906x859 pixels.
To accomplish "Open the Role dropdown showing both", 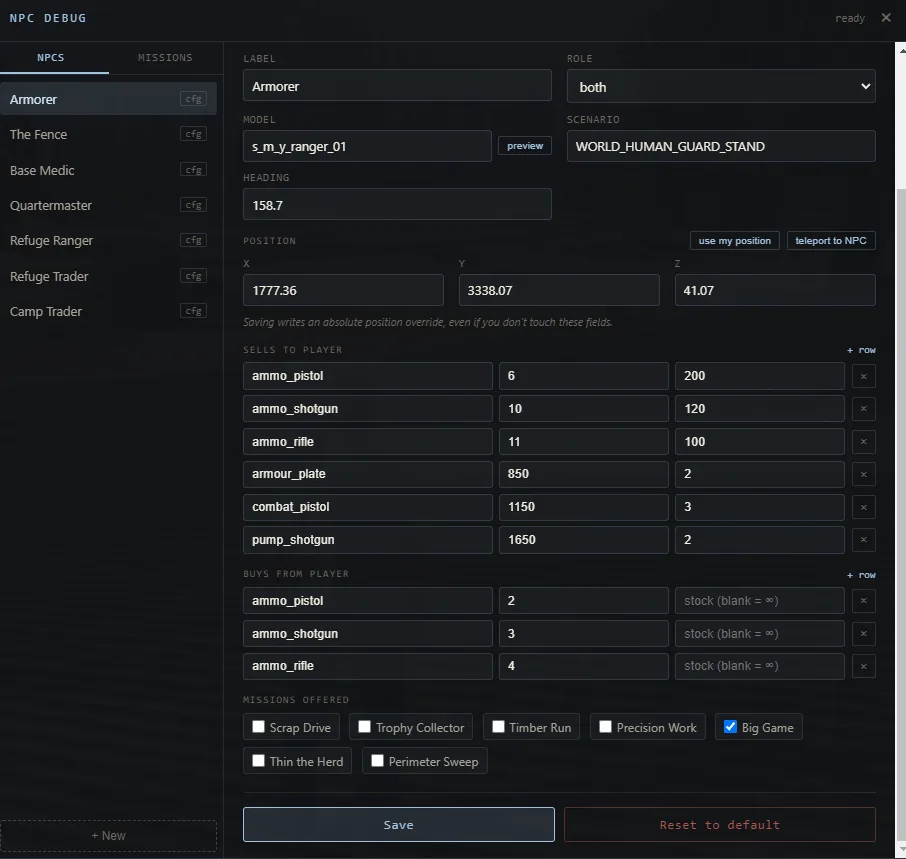I will 721,87.
